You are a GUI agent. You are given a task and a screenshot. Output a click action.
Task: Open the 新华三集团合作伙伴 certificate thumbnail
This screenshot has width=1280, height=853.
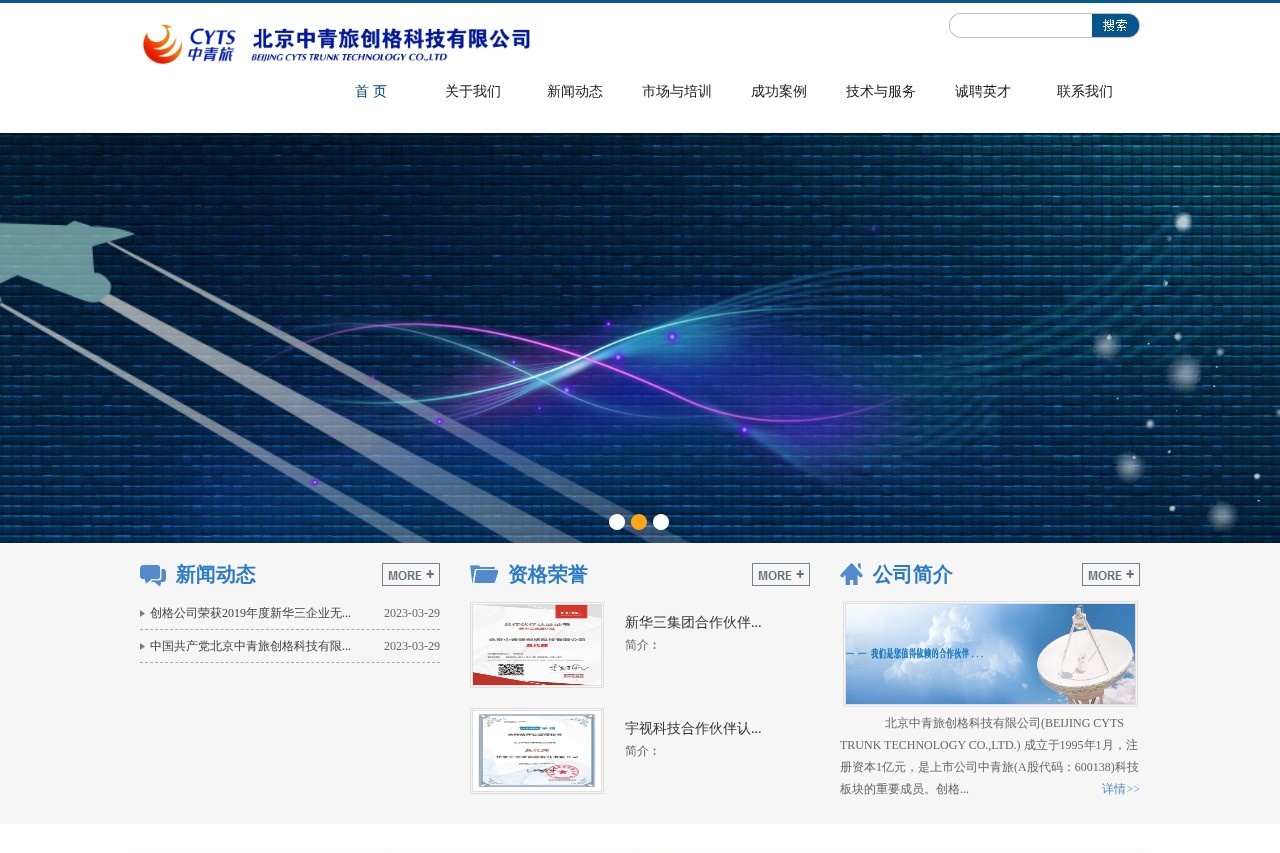click(537, 645)
